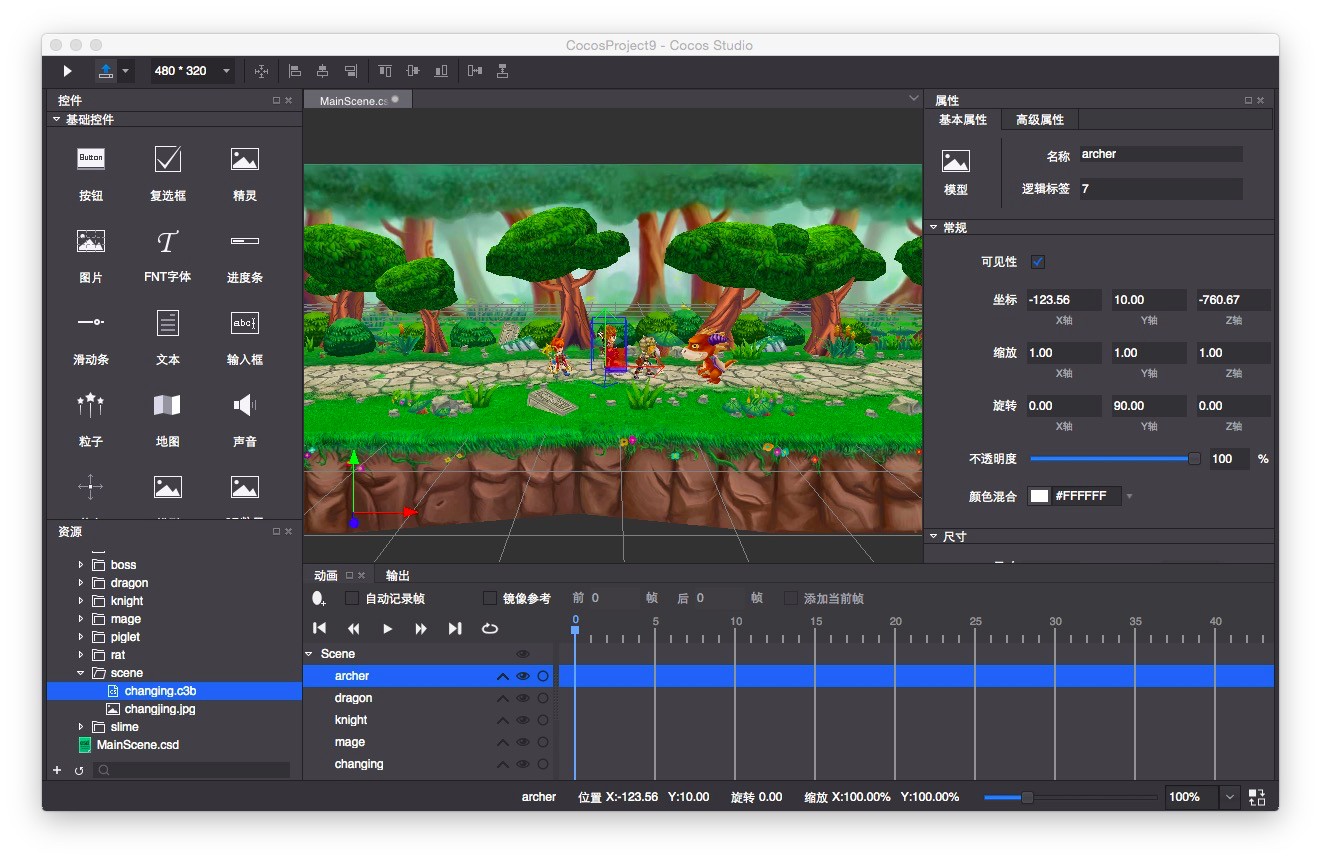The height and width of the screenshot is (861, 1321).
Task: Open the 100% zoom dropdown in status bar
Action: pyautogui.click(x=1229, y=797)
